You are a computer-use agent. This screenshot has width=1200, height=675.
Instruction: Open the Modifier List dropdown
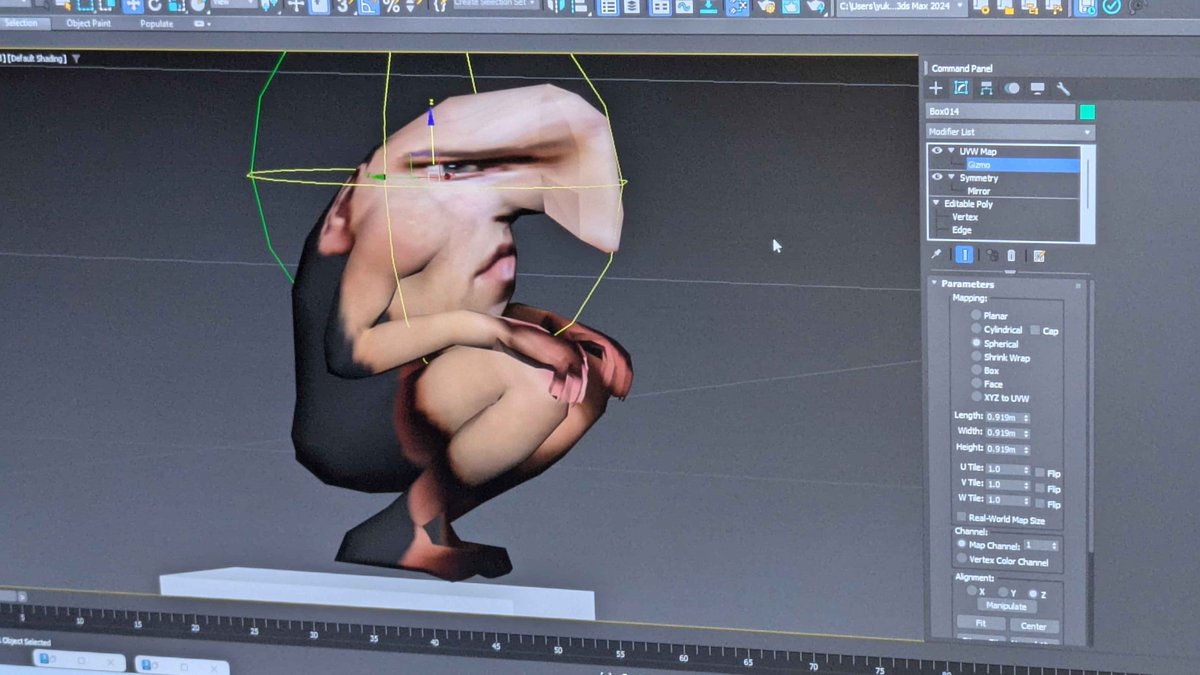coord(1010,132)
